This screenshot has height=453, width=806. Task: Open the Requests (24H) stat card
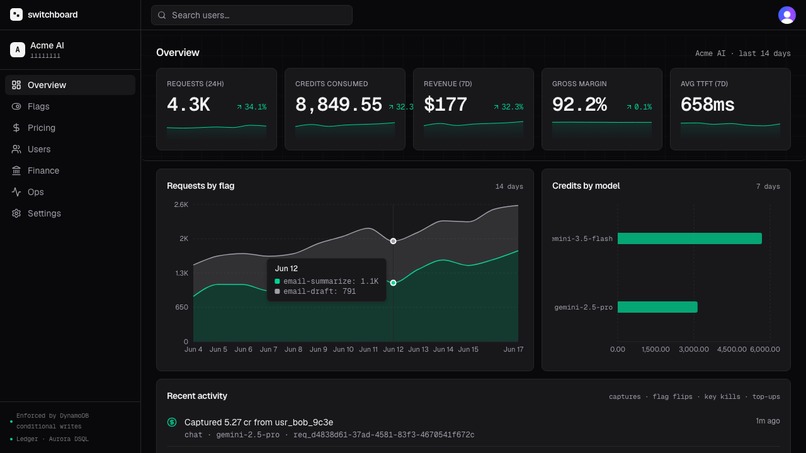(x=216, y=109)
